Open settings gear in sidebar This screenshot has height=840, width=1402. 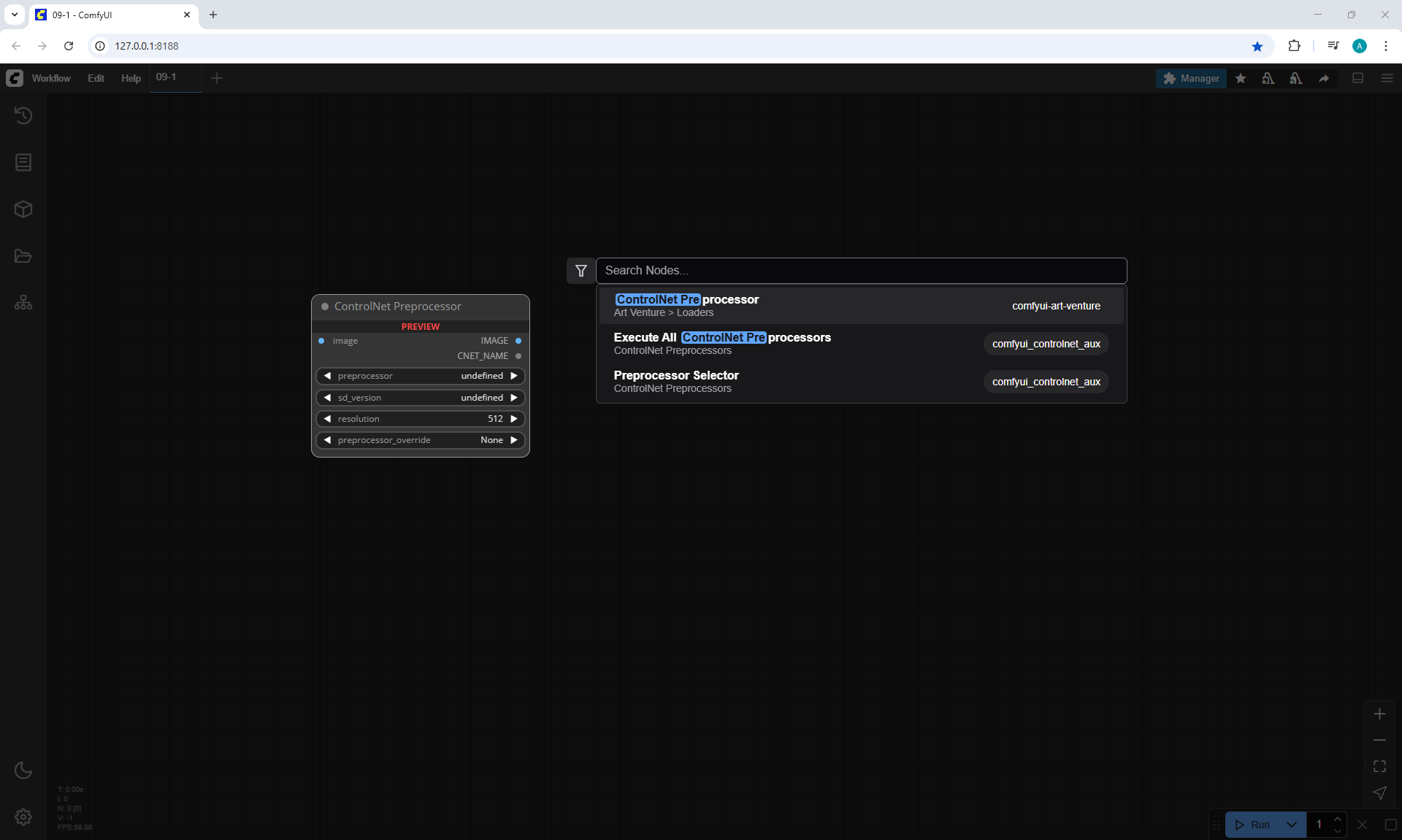click(23, 817)
